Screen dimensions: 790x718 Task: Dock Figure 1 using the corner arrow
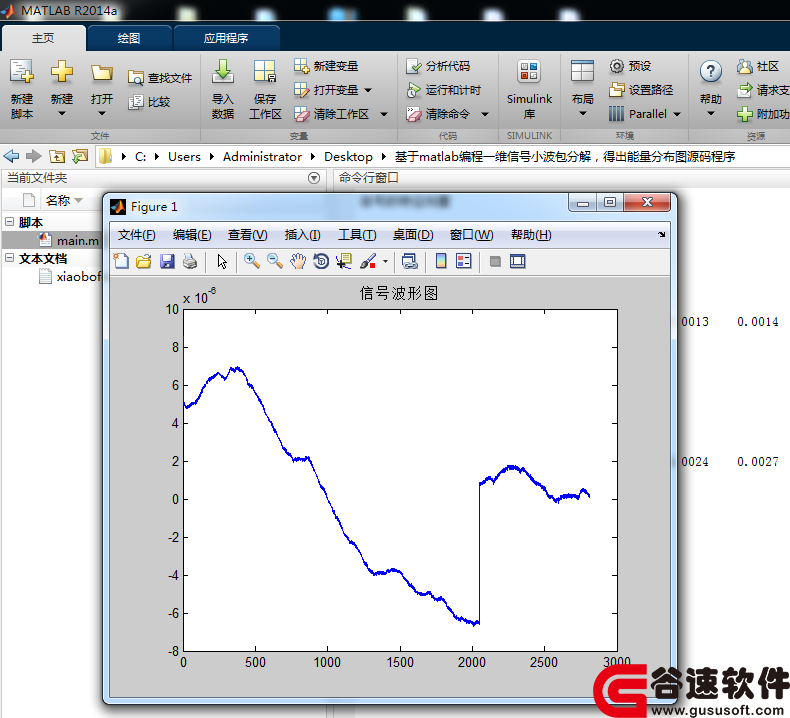pos(662,234)
